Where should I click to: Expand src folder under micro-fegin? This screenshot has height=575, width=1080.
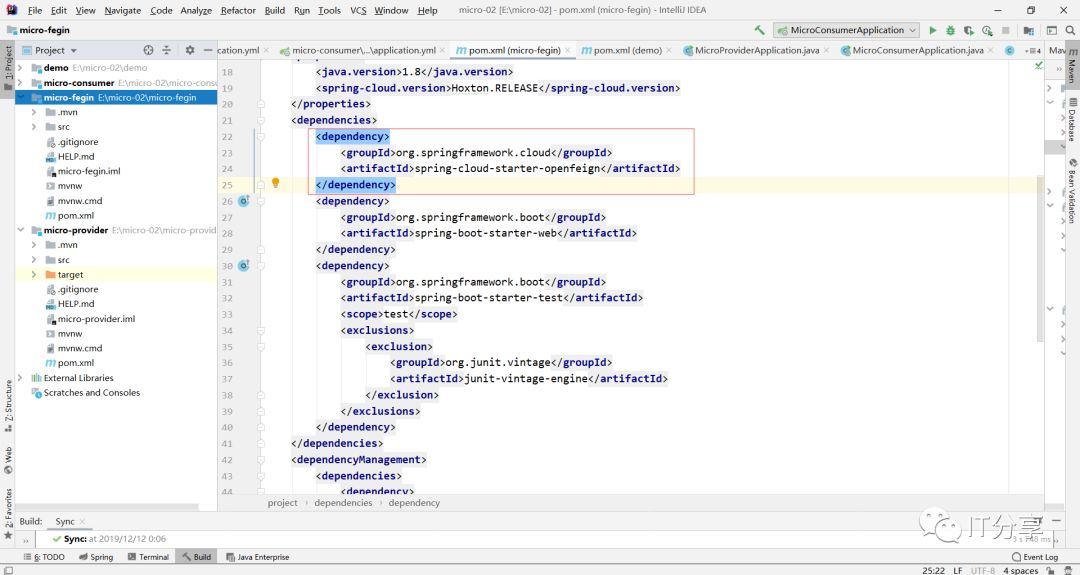pos(34,127)
